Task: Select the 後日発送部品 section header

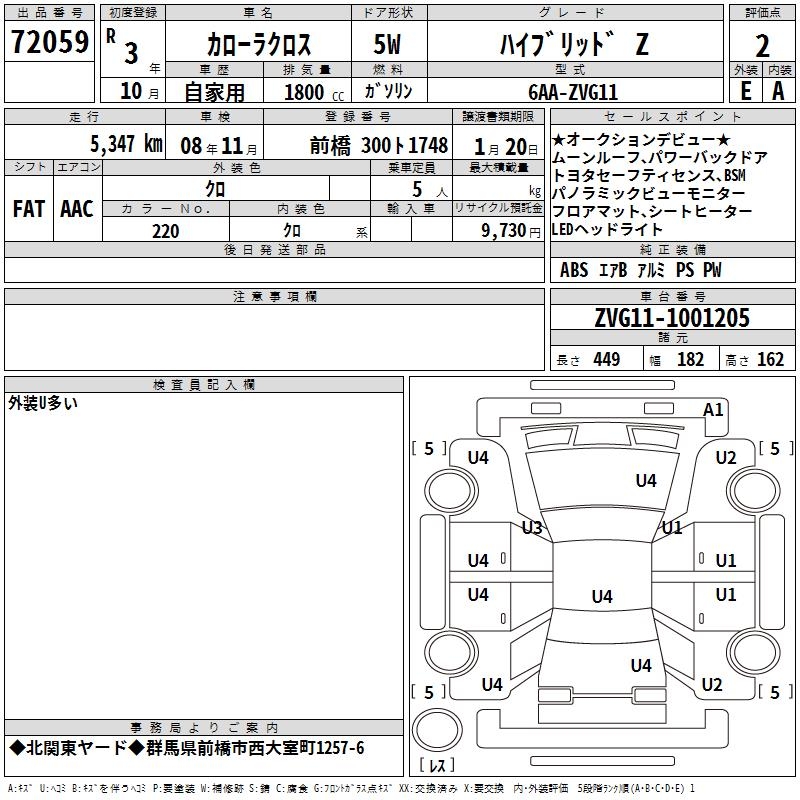Action: (x=274, y=249)
